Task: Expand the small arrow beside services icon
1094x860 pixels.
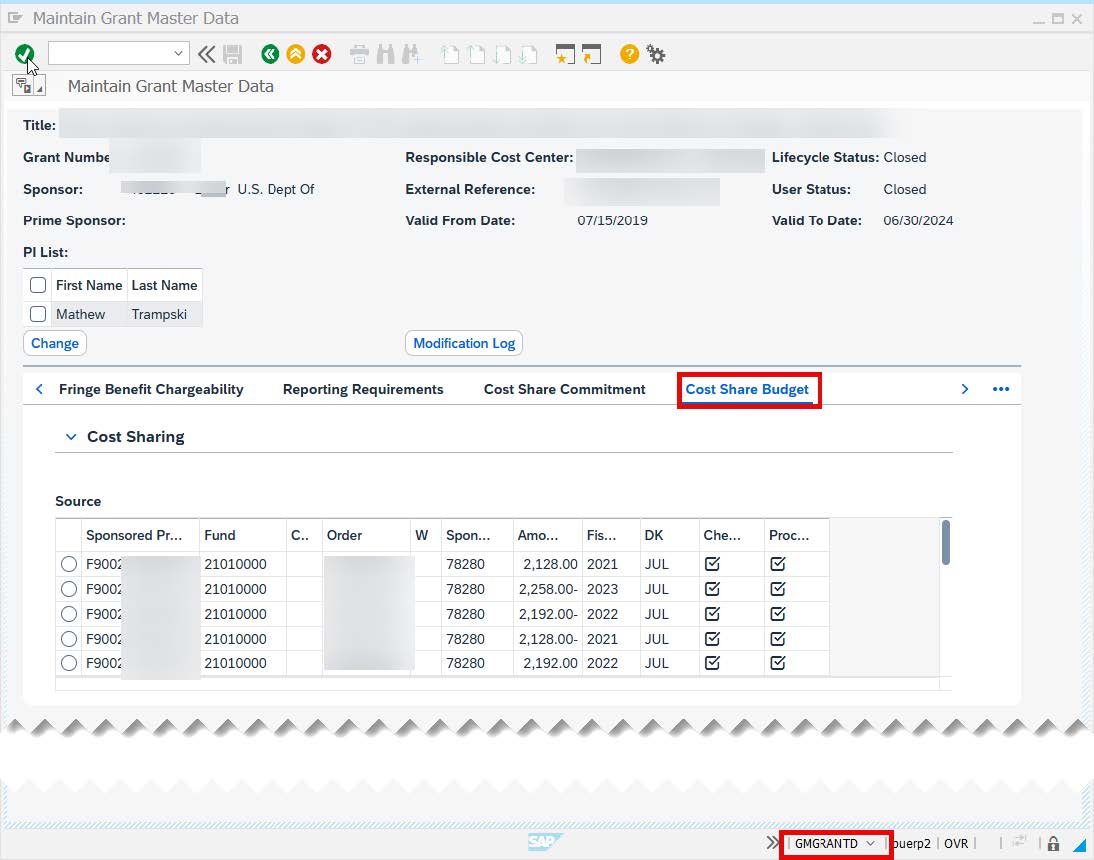Action: 40,89
